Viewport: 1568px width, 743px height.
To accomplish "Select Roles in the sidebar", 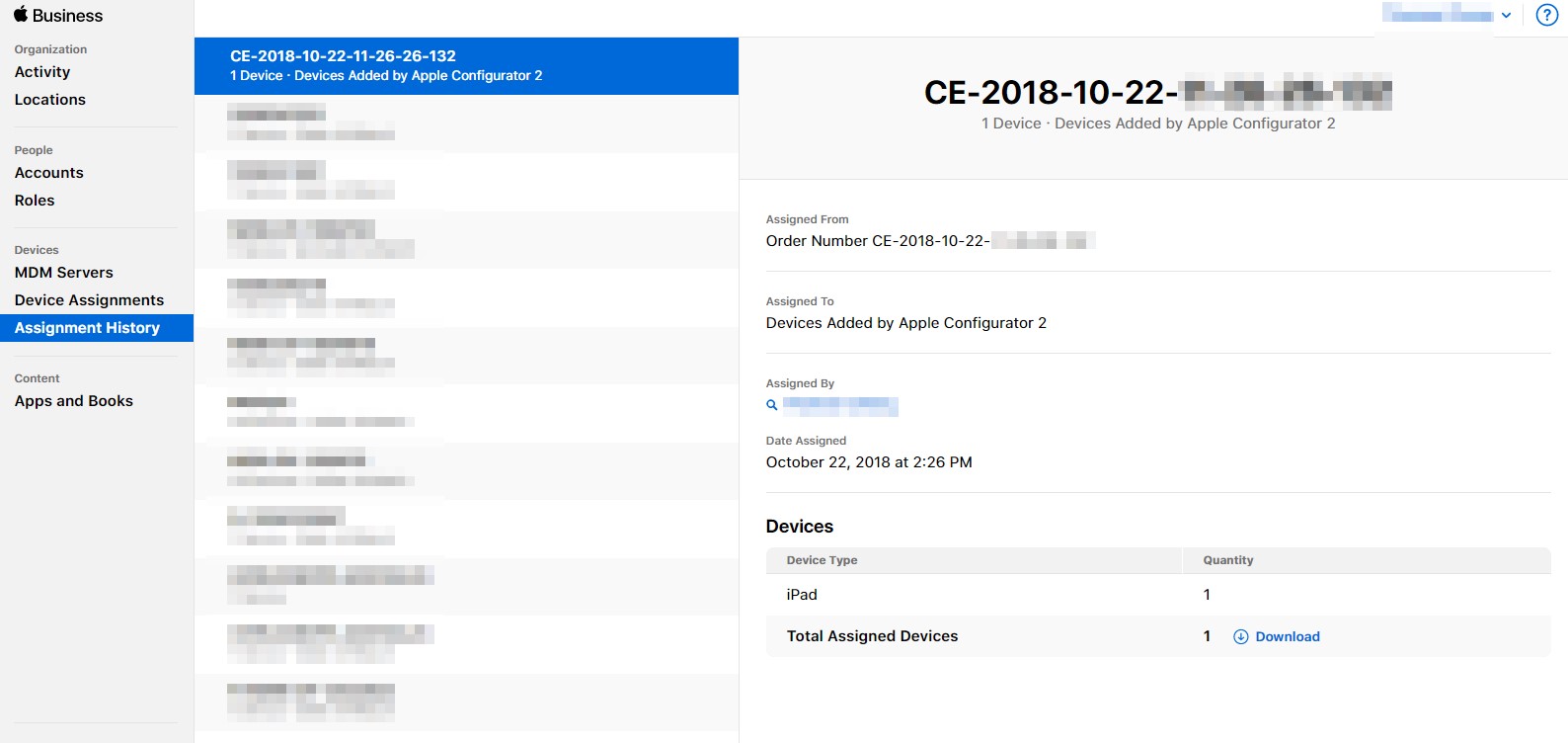I will (35, 201).
